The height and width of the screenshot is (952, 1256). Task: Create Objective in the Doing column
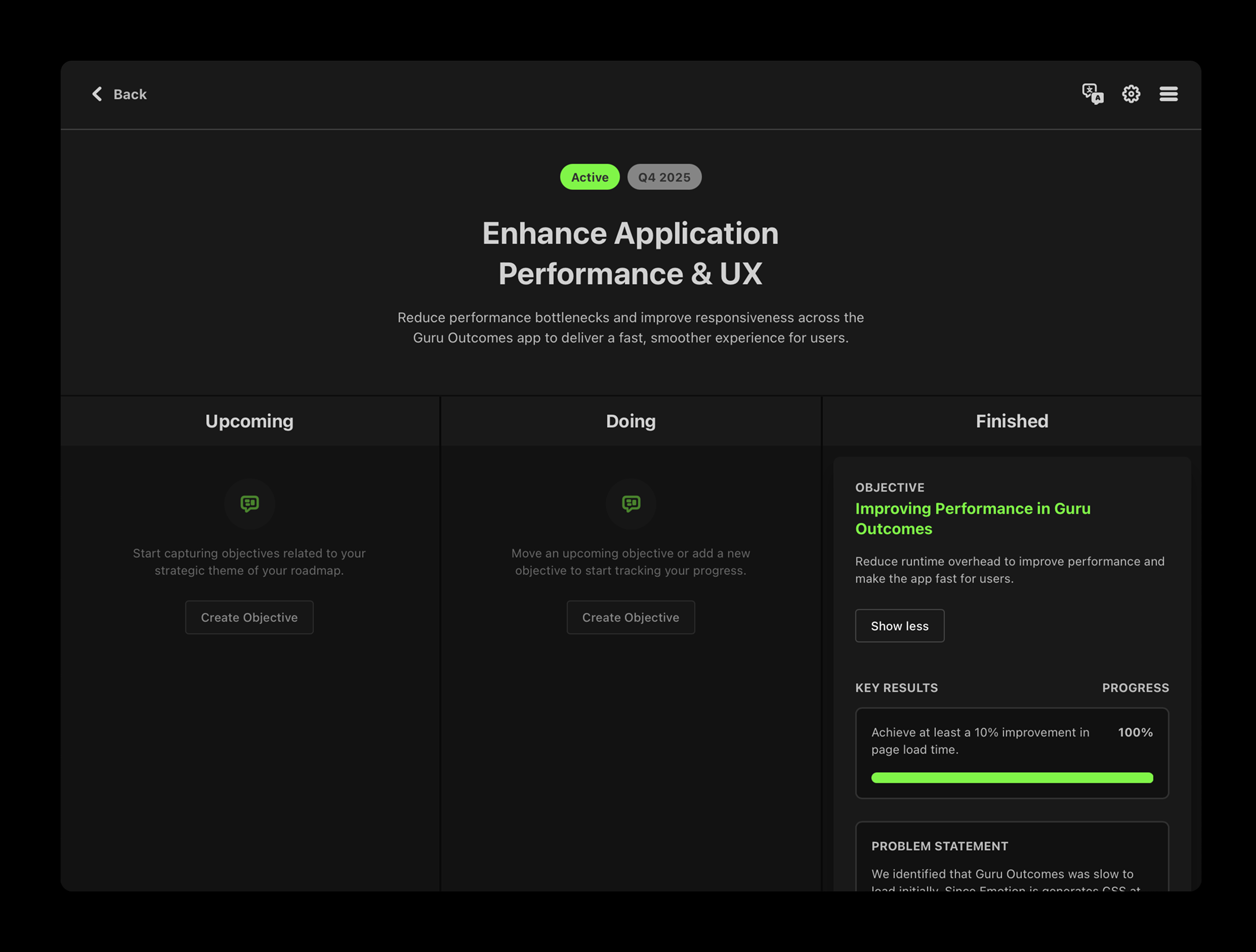coord(630,617)
